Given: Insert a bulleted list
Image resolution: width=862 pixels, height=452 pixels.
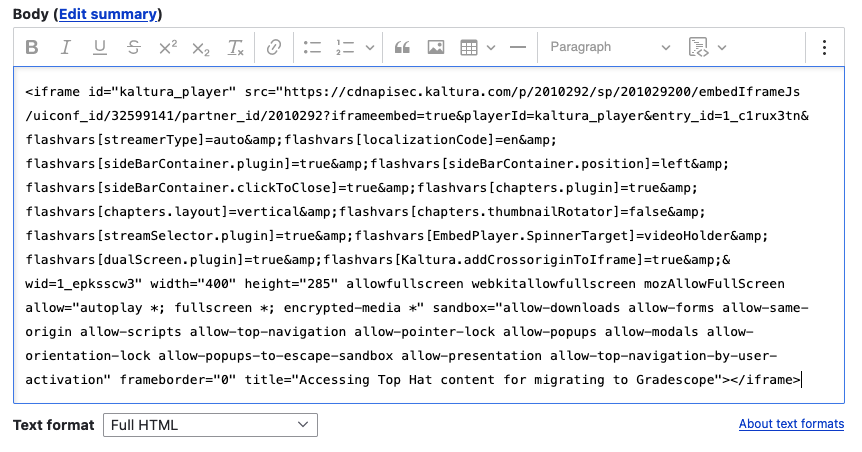Looking at the screenshot, I should pyautogui.click(x=312, y=47).
